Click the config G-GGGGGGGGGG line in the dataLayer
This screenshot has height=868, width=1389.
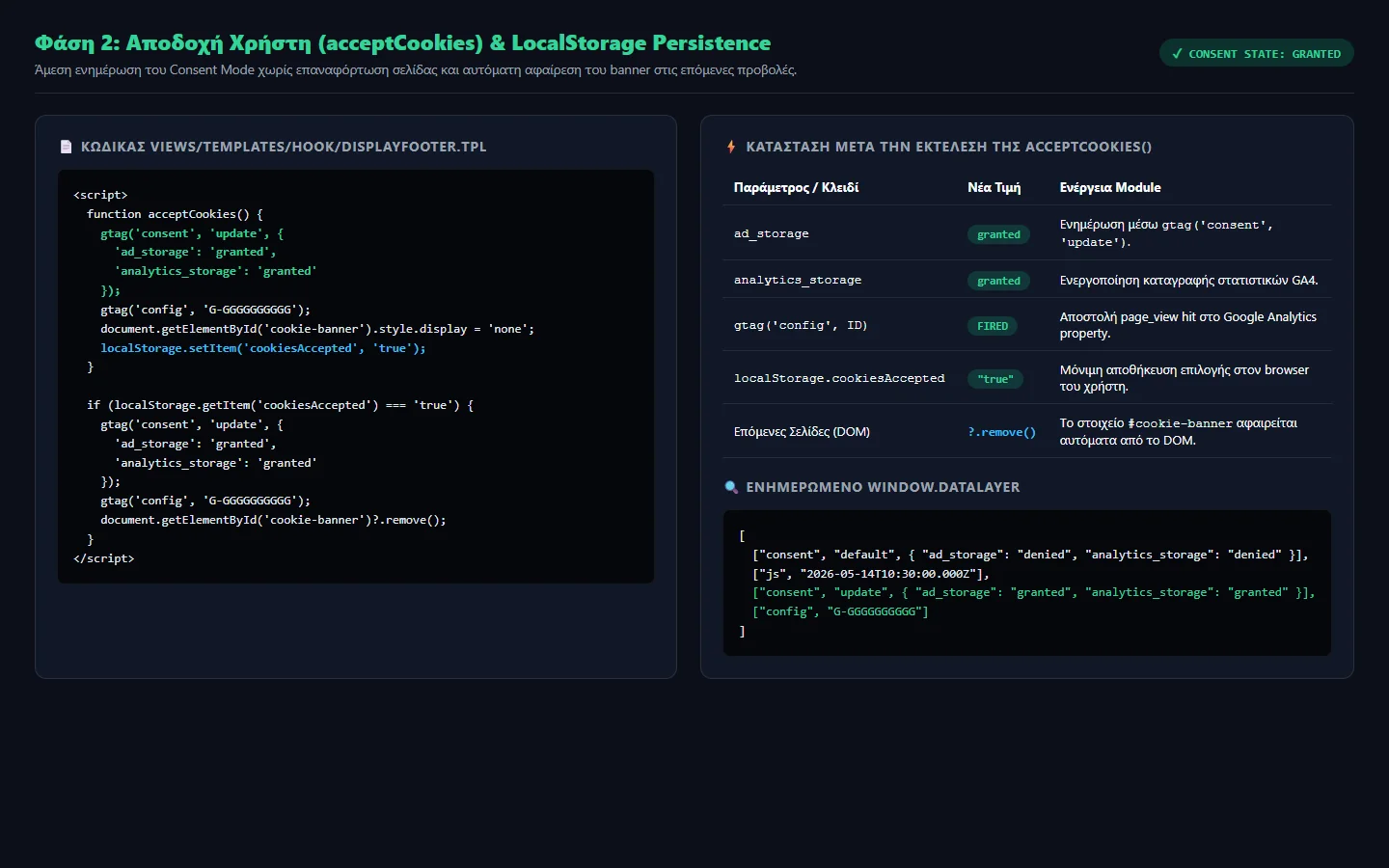[840, 611]
